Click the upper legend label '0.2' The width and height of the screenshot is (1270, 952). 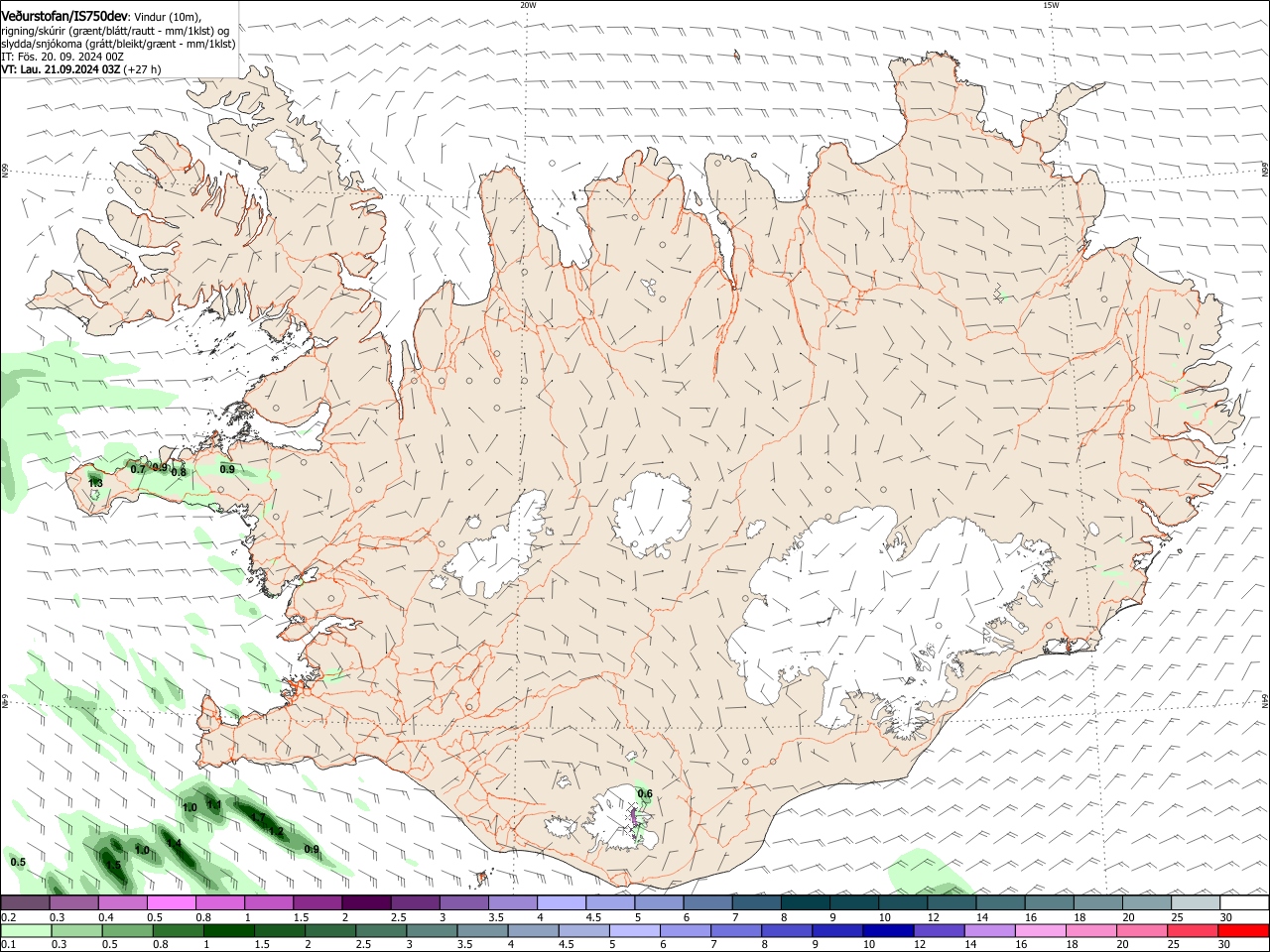[x=7, y=917]
